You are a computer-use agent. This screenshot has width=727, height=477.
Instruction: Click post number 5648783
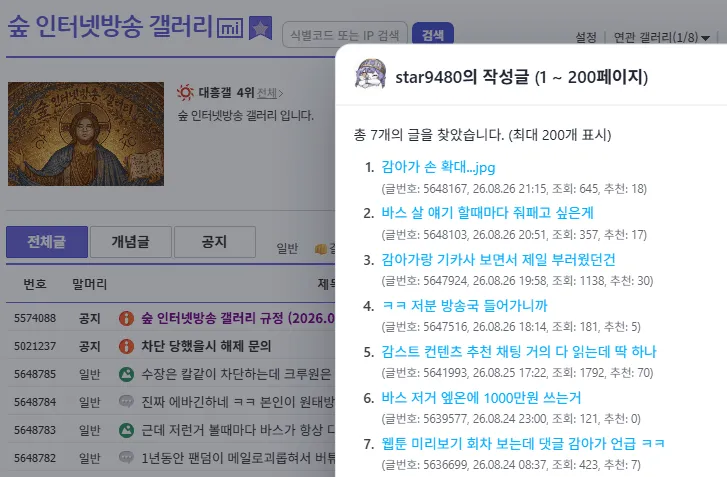coord(35,430)
